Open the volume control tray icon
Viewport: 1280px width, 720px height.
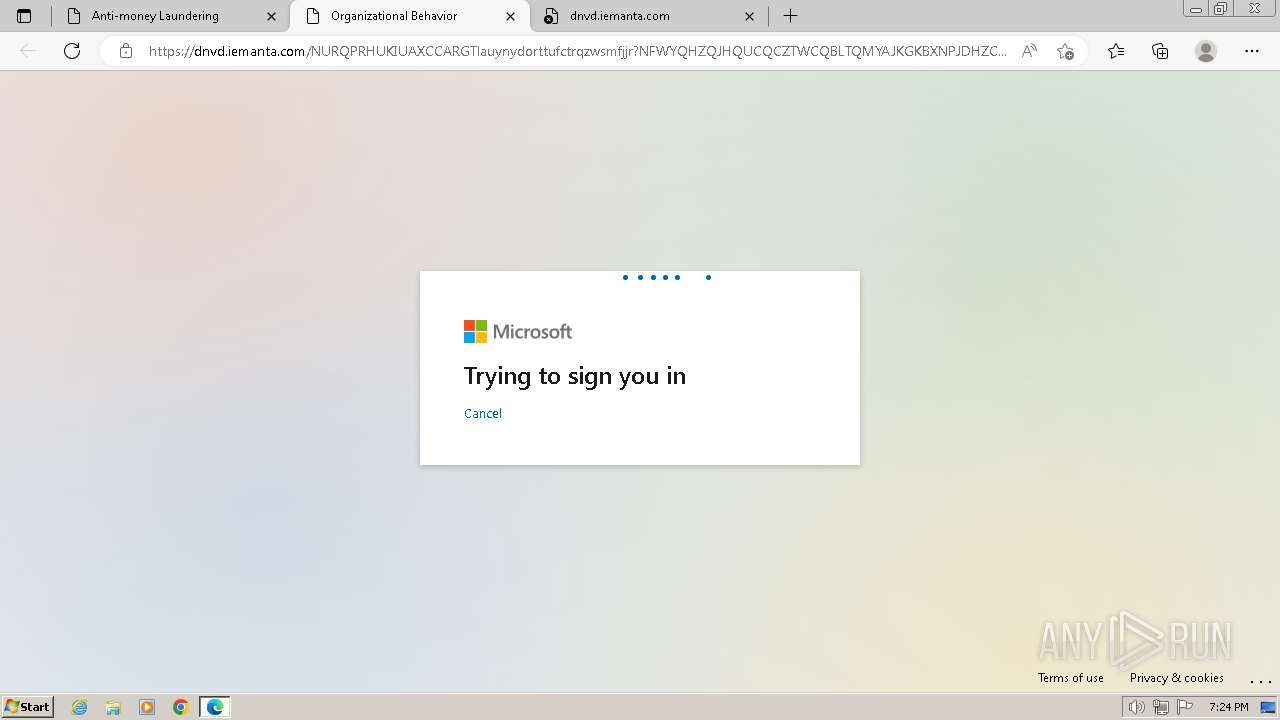[1136, 707]
